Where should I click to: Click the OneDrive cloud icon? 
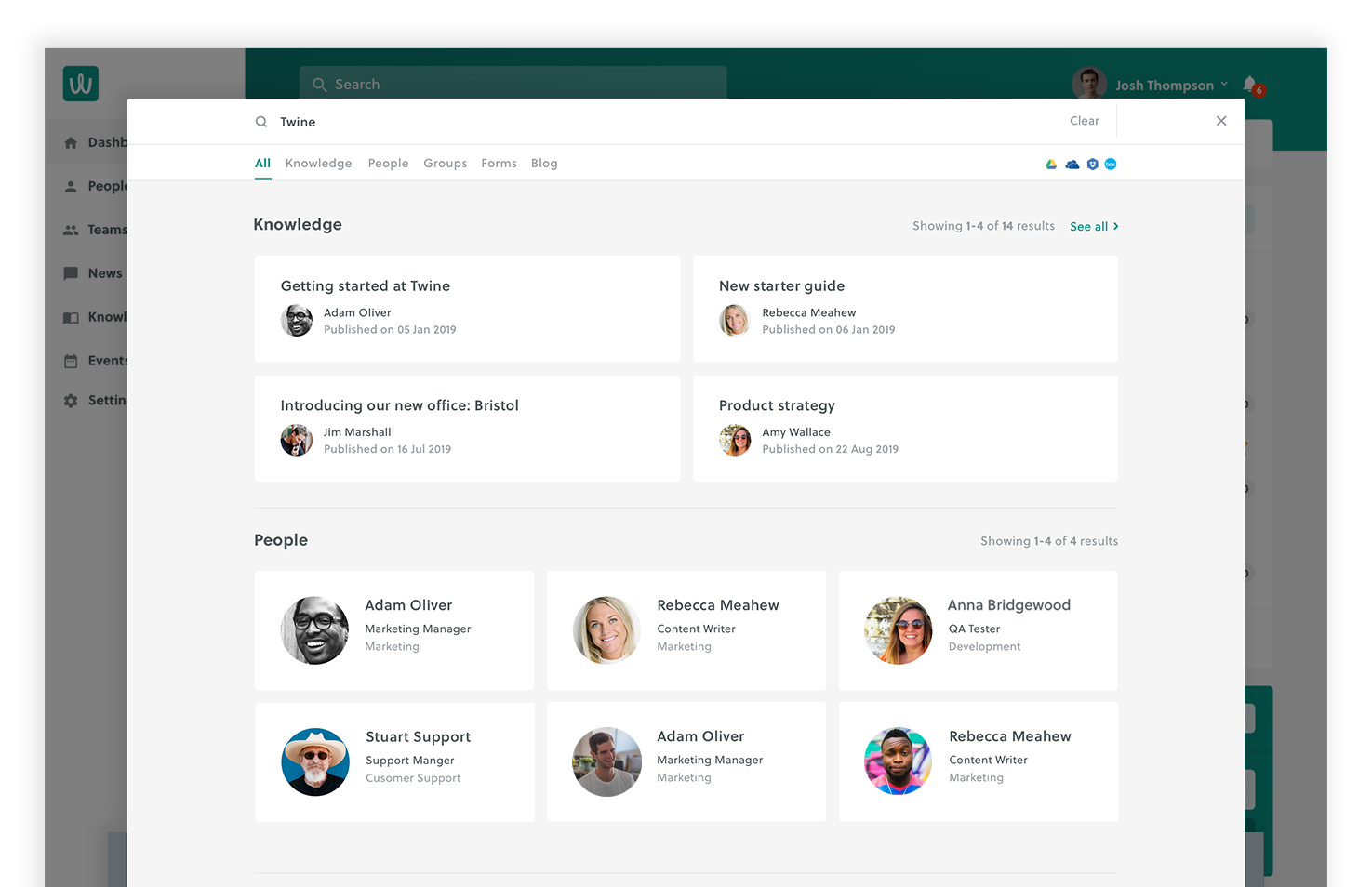(1072, 165)
